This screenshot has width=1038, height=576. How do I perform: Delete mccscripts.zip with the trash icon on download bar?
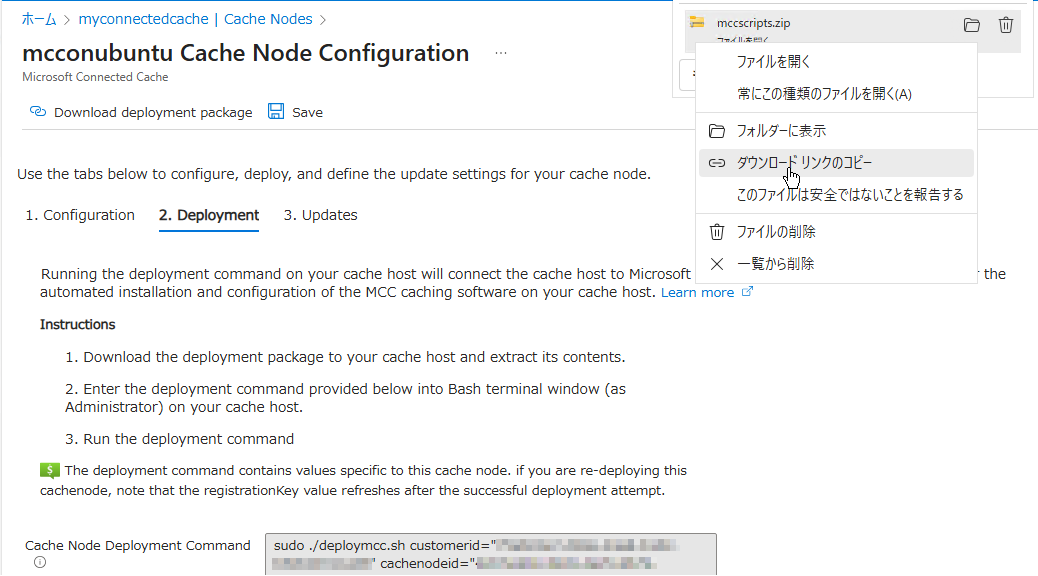[x=1005, y=25]
